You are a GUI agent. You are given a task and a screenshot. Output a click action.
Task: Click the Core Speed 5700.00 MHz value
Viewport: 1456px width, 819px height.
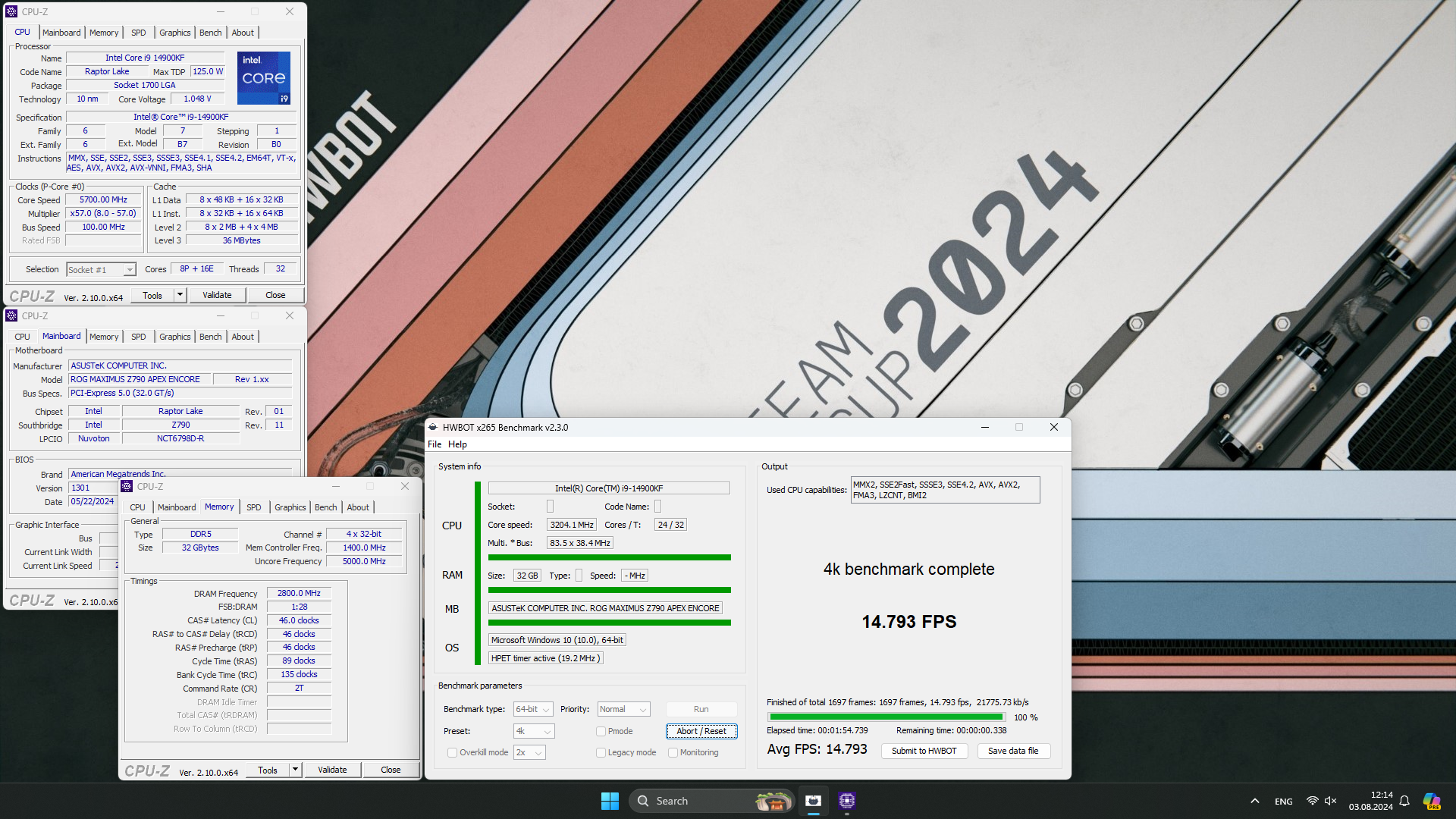[103, 200]
